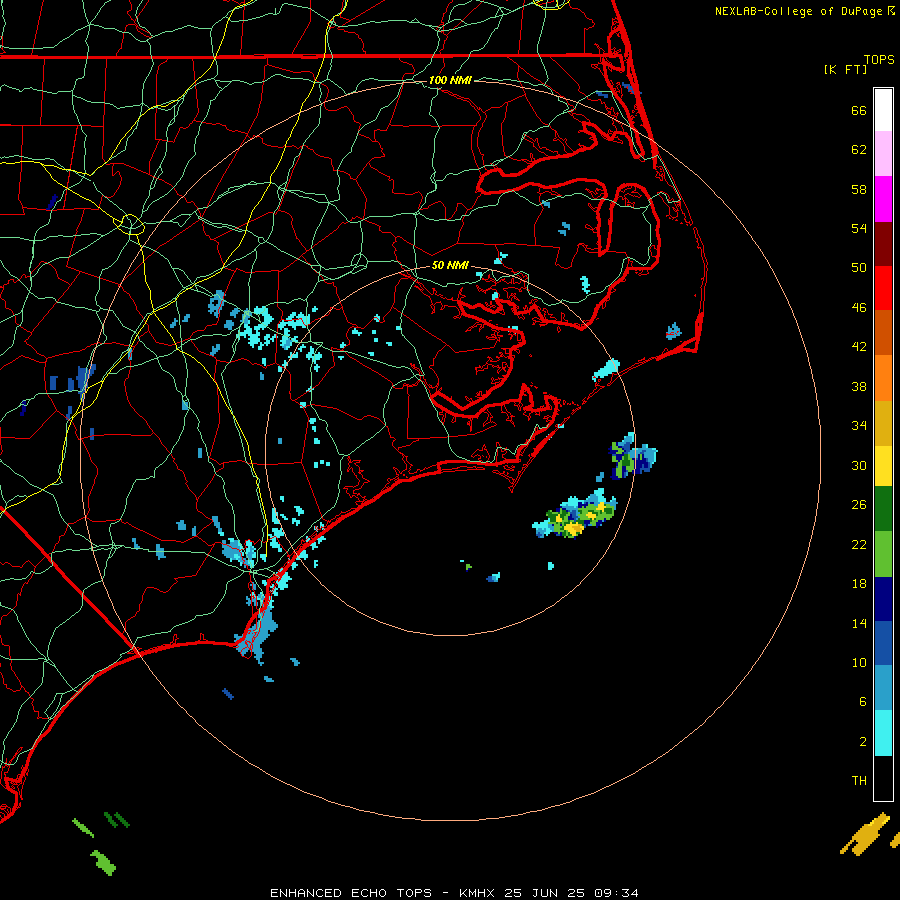Click the 2 legend value
The height and width of the screenshot is (900, 900).
click(862, 742)
